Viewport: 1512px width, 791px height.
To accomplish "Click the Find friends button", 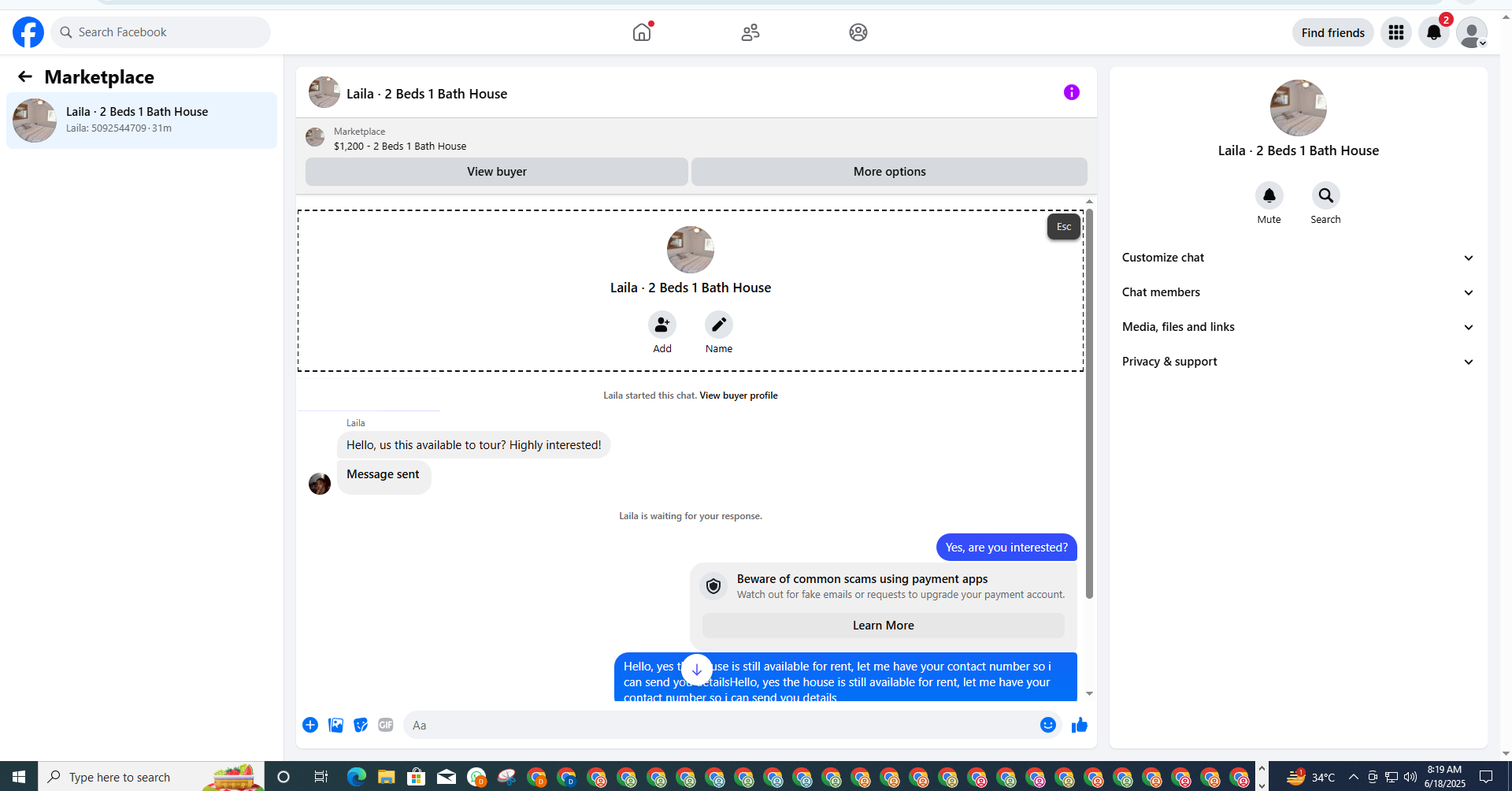I will [1333, 32].
